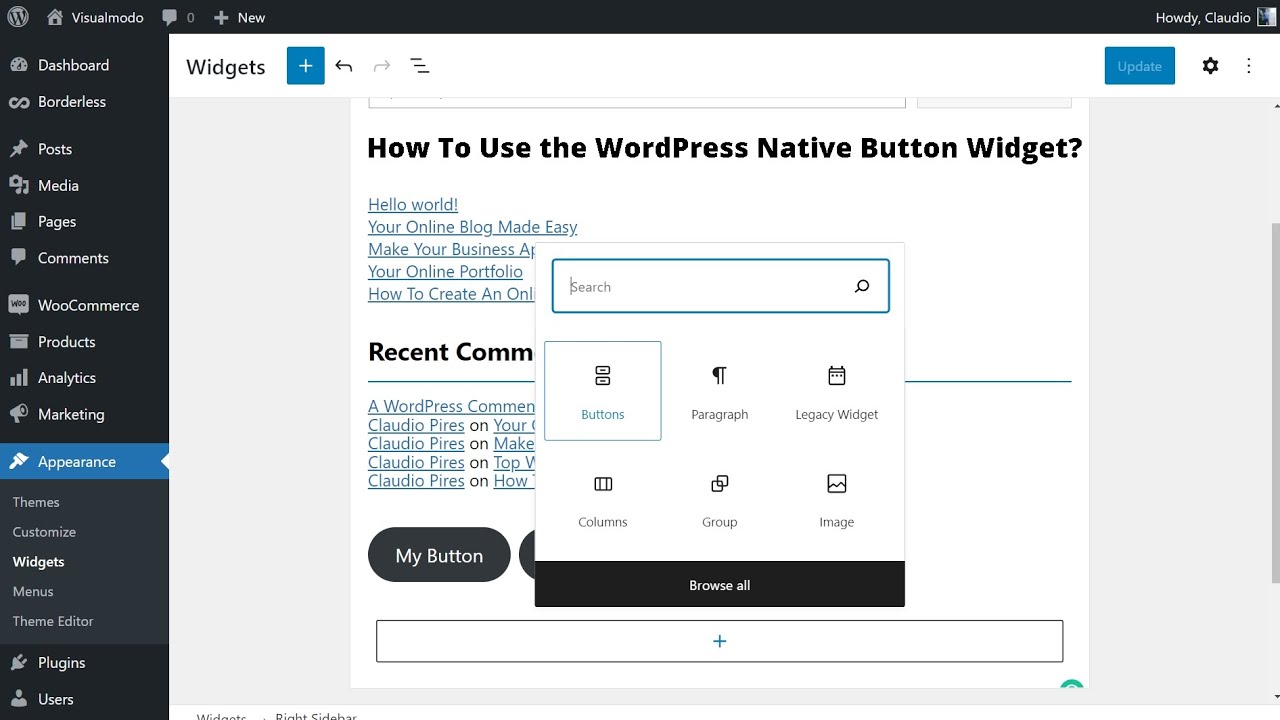Open the Howdy, Claudio account menu
Viewport: 1280px width, 720px height.
[x=1215, y=17]
